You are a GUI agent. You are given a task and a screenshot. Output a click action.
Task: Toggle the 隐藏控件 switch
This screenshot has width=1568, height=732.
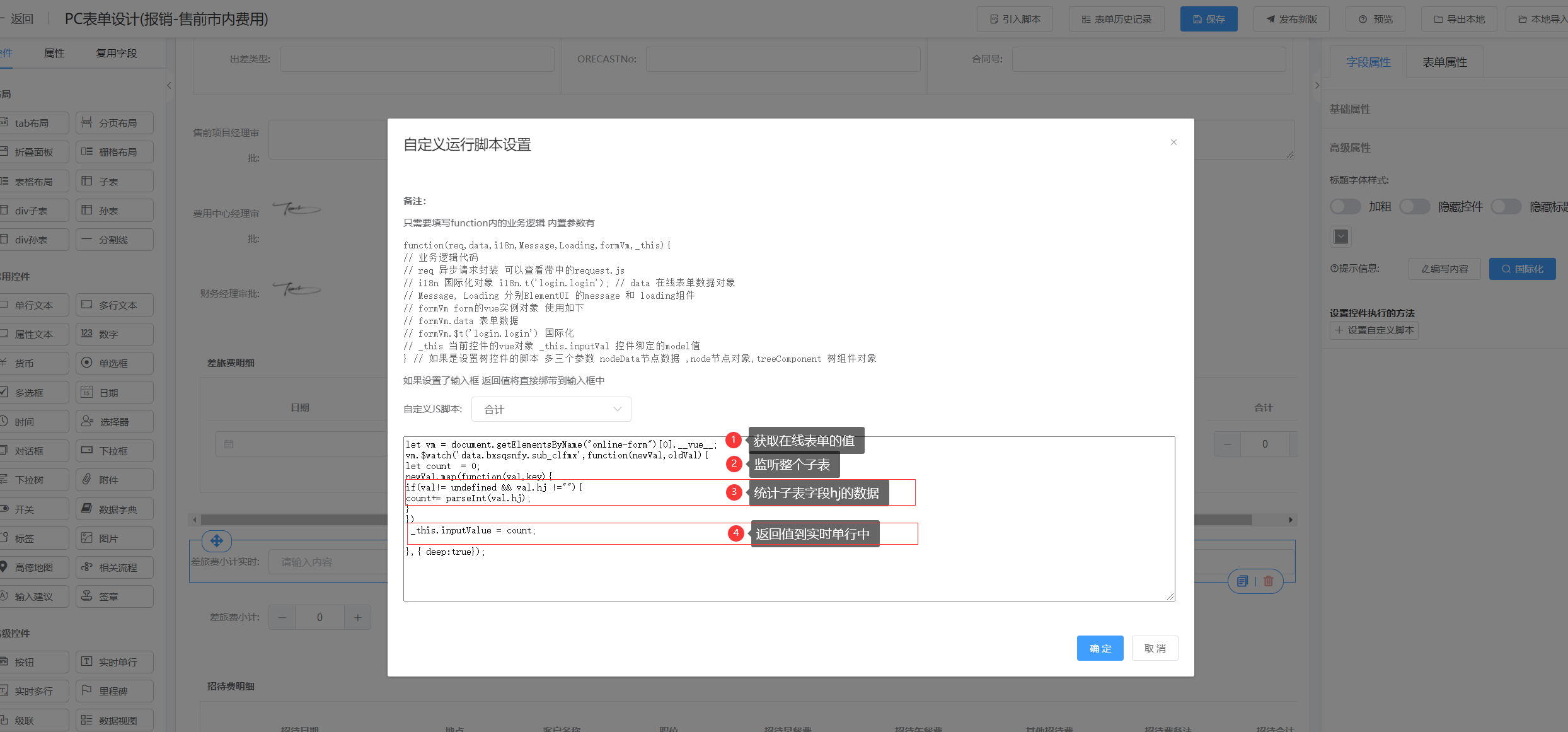point(1414,207)
